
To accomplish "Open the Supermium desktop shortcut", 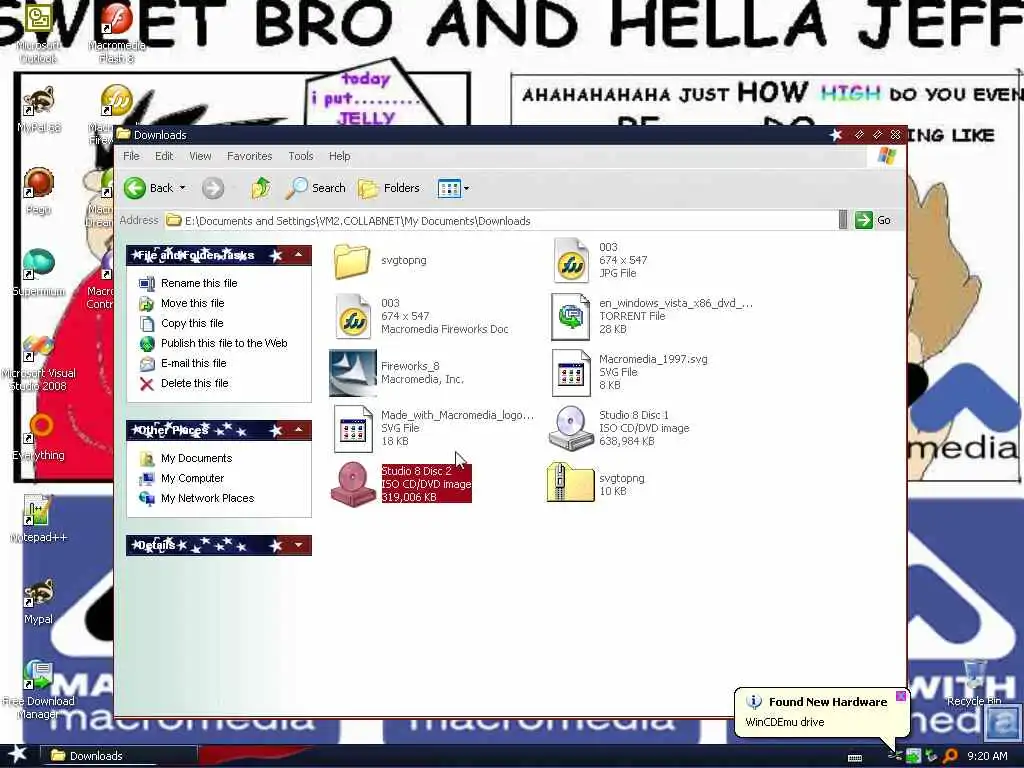I will tap(38, 273).
